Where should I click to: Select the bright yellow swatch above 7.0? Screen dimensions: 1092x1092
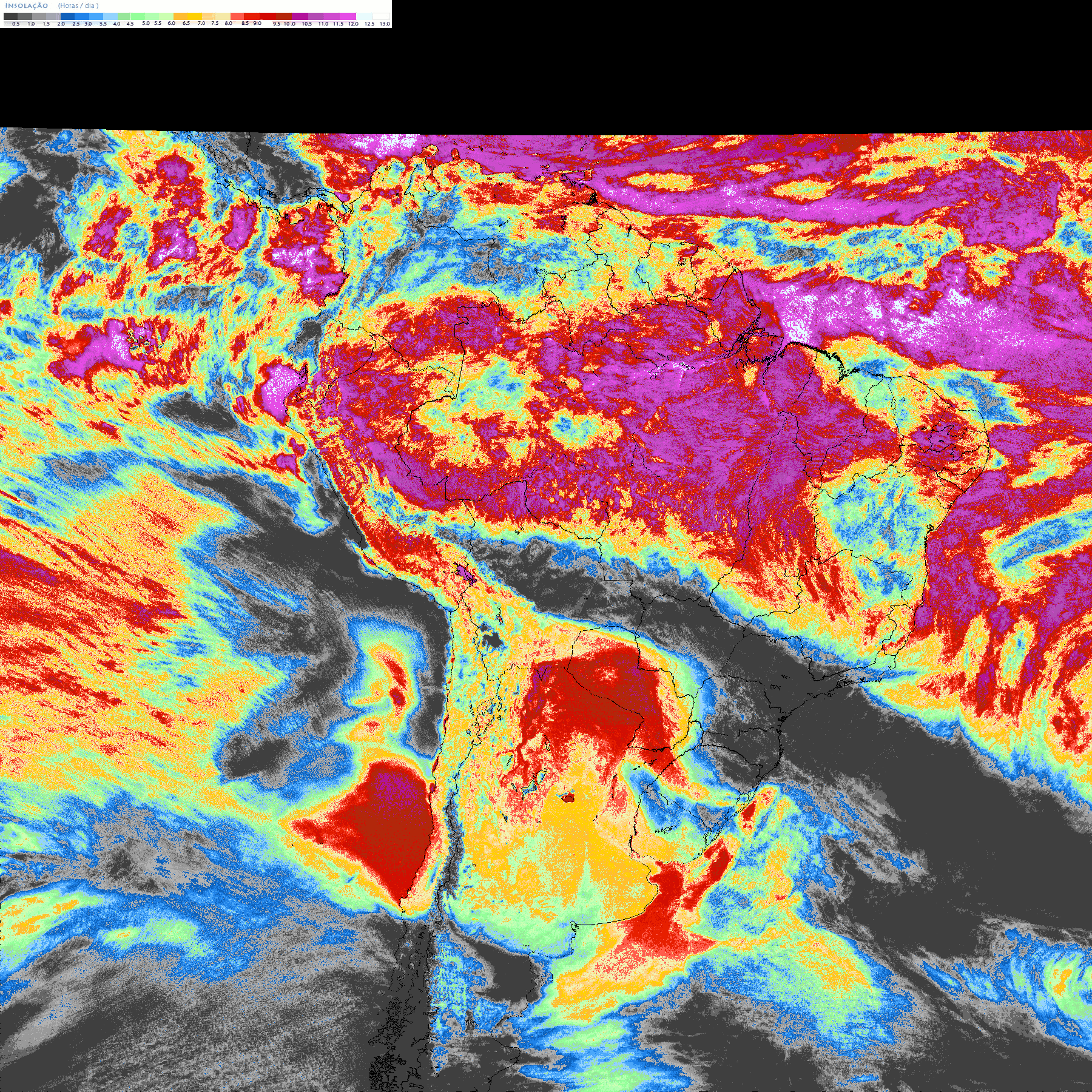(195, 16)
